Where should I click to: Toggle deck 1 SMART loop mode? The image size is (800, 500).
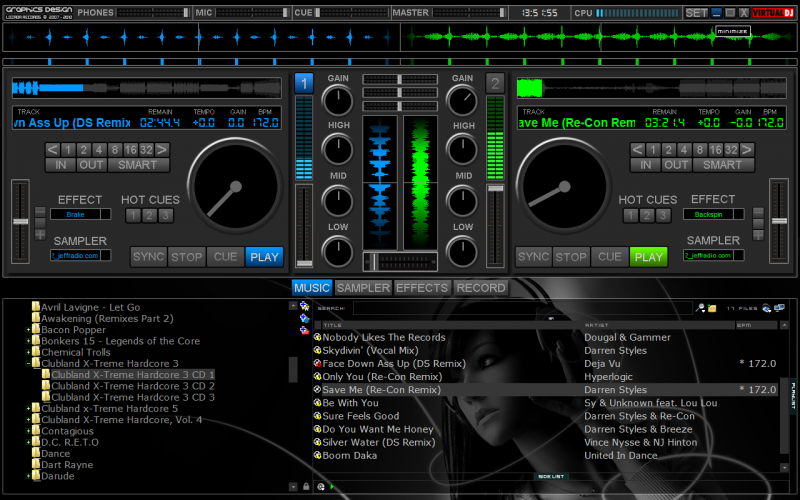138,165
